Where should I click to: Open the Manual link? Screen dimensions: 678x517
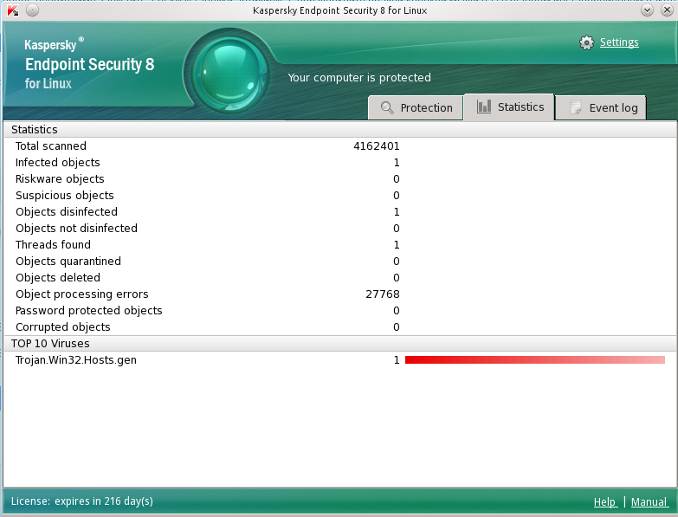[x=649, y=502]
